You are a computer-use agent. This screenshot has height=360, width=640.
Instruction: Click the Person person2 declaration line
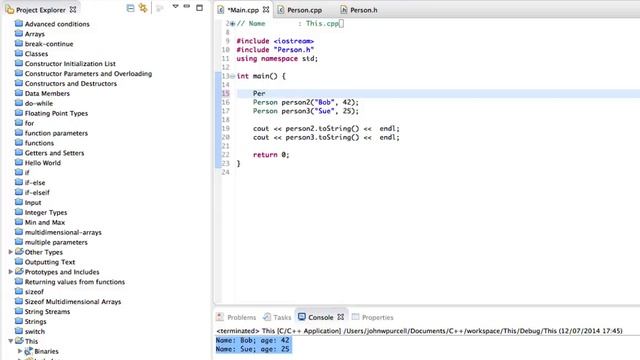pos(306,102)
